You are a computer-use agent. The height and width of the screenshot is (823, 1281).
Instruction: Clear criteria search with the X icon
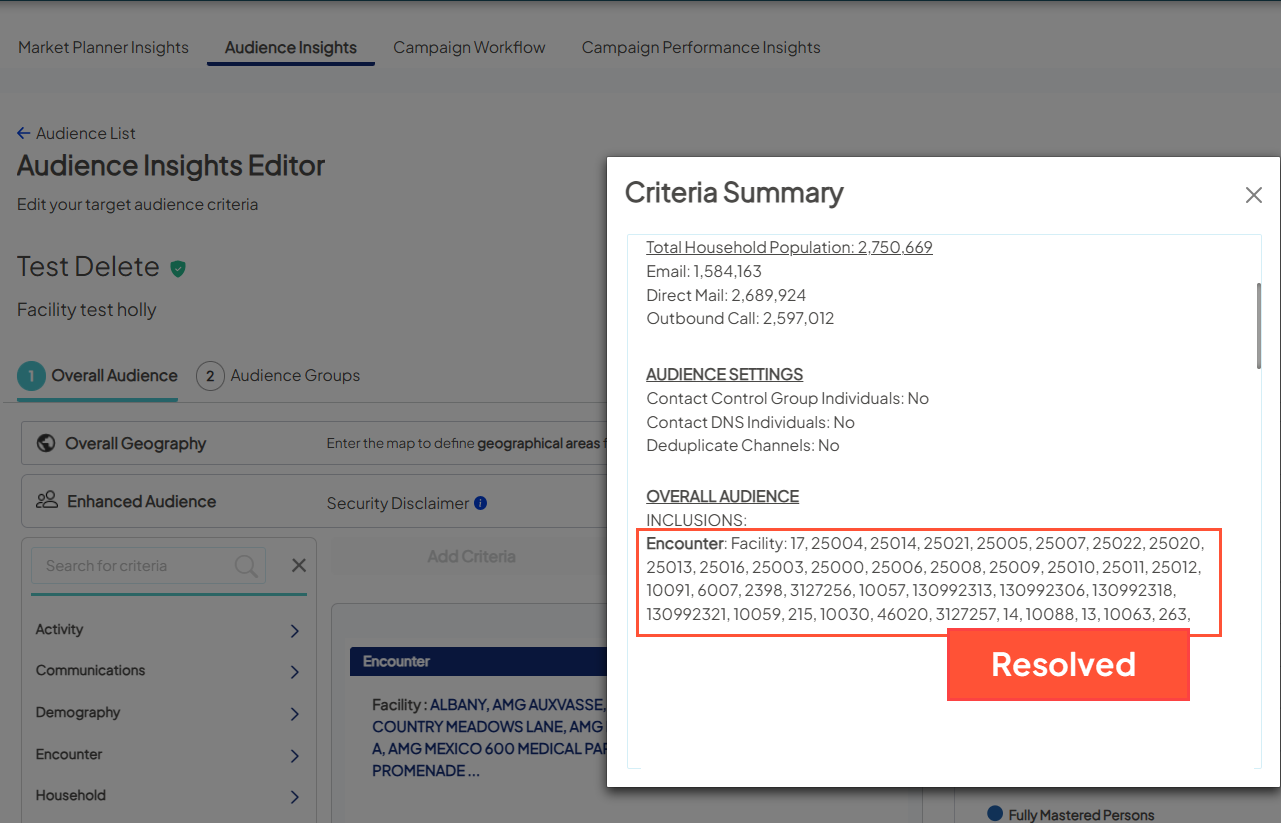298,564
